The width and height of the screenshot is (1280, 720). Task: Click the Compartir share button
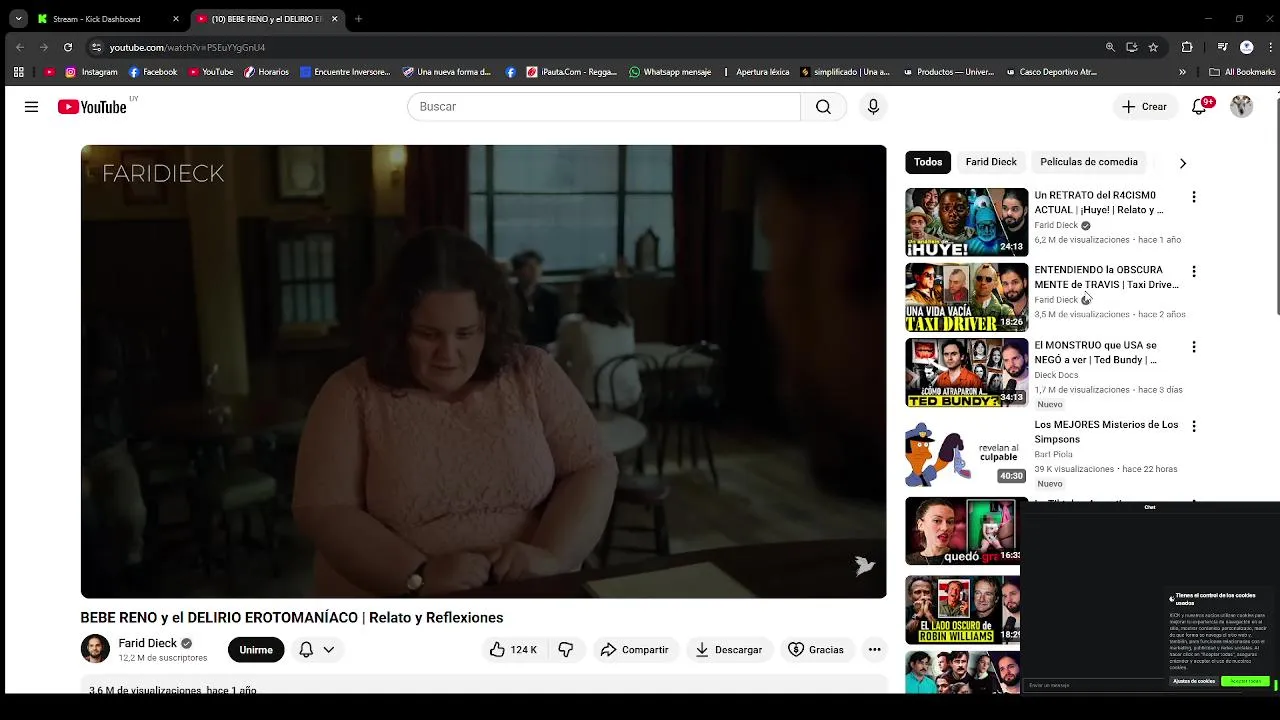click(x=635, y=650)
